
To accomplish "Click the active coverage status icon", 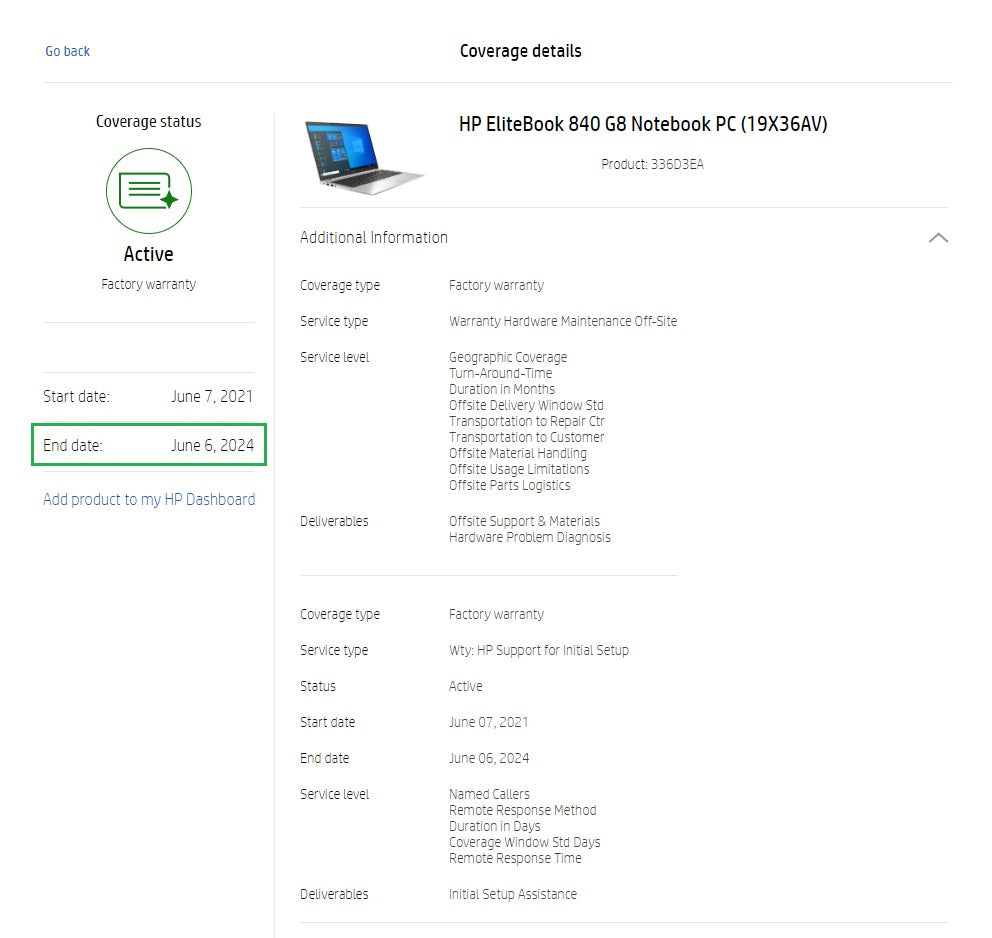I will (149, 190).
